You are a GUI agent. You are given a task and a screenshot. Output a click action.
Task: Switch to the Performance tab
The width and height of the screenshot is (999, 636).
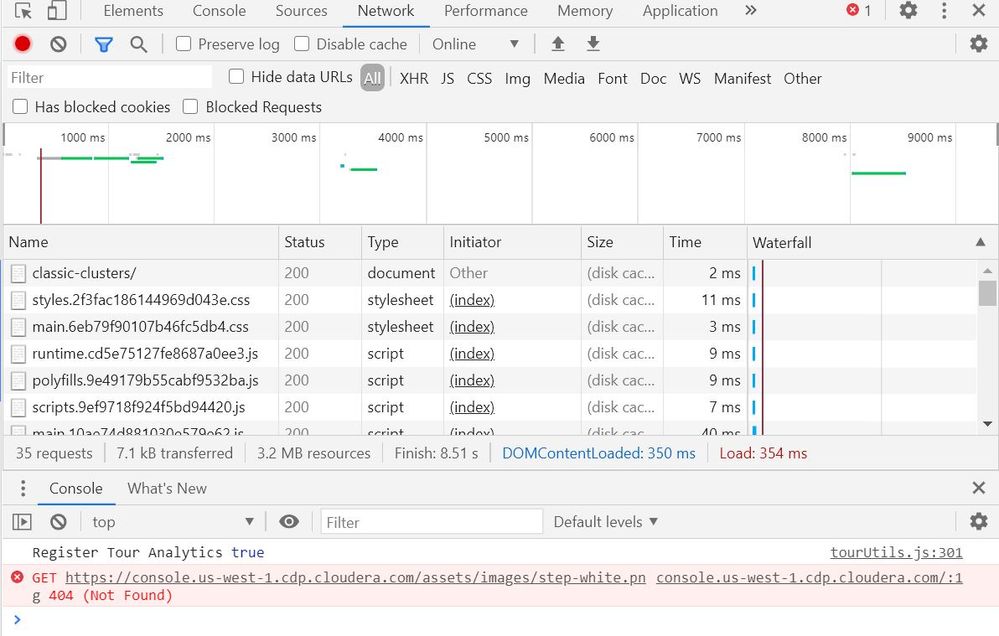[x=485, y=11]
